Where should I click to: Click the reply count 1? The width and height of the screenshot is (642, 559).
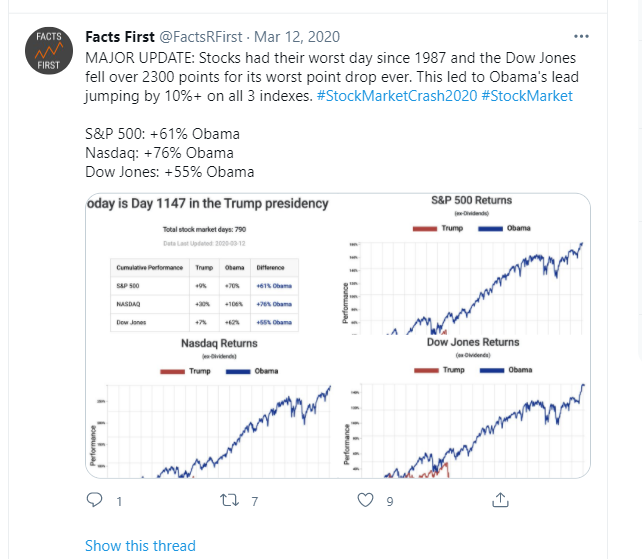[119, 501]
